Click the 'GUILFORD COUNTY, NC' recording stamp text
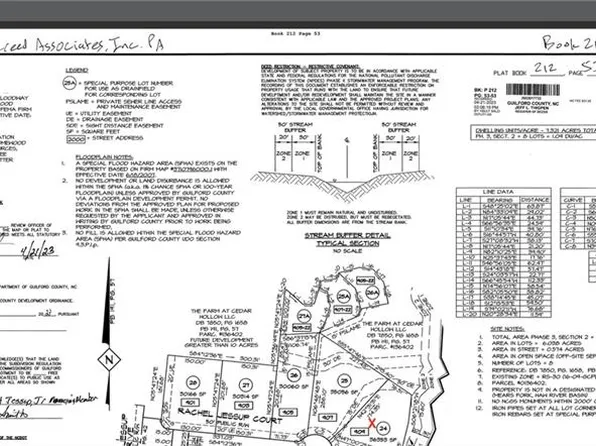Image resolution: width=596 pixels, height=446 pixels. [x=532, y=103]
